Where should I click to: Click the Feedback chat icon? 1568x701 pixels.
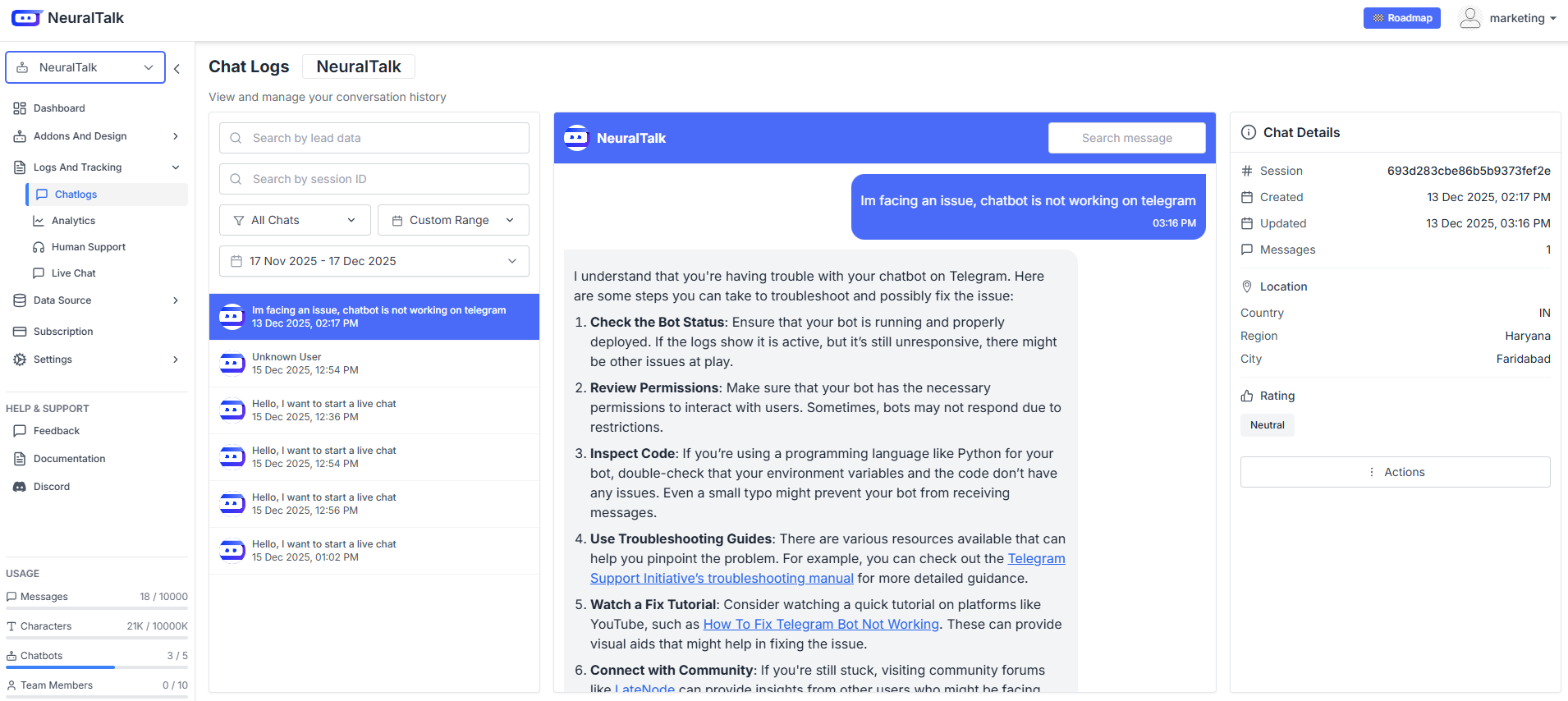pos(20,431)
